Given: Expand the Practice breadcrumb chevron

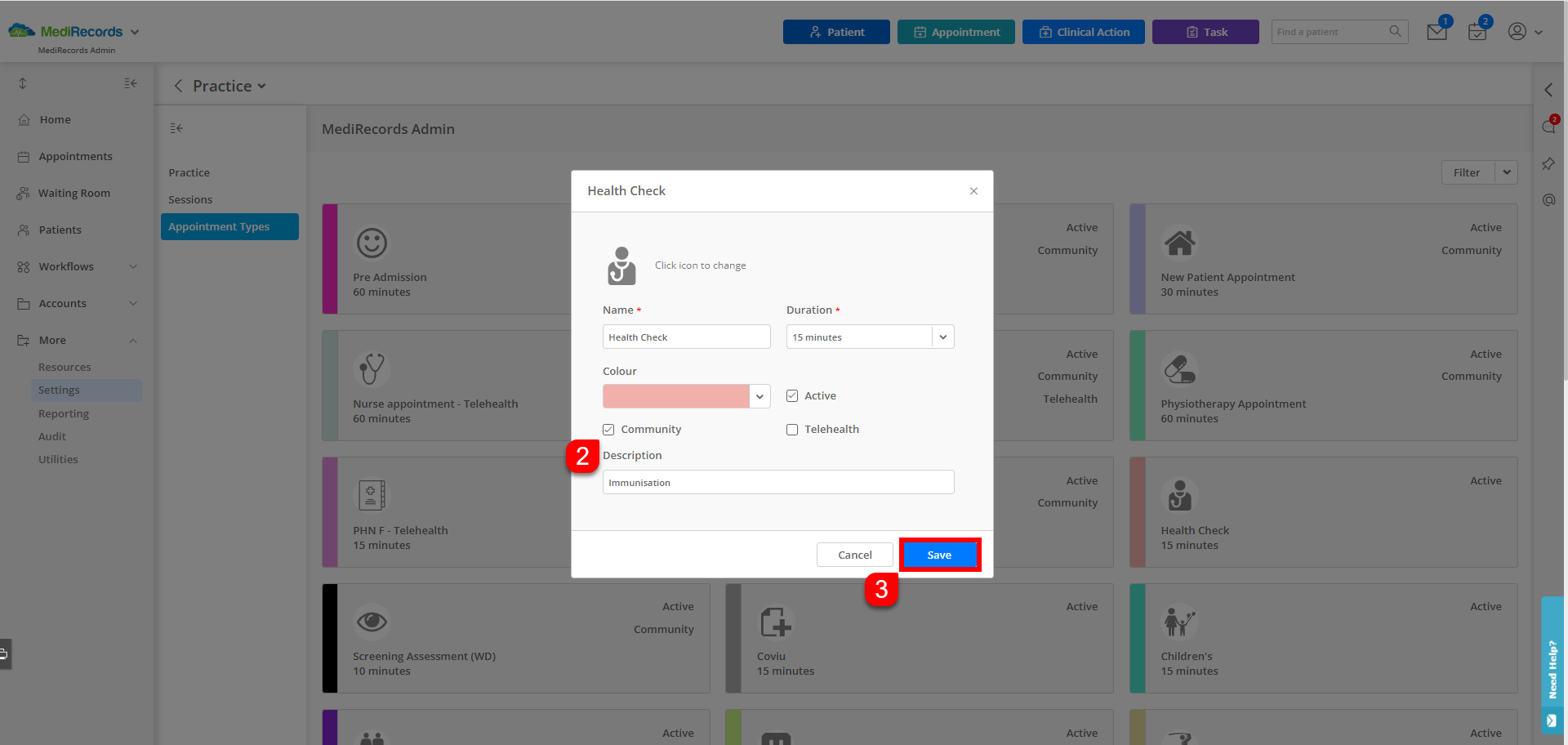Looking at the screenshot, I should coord(262,86).
